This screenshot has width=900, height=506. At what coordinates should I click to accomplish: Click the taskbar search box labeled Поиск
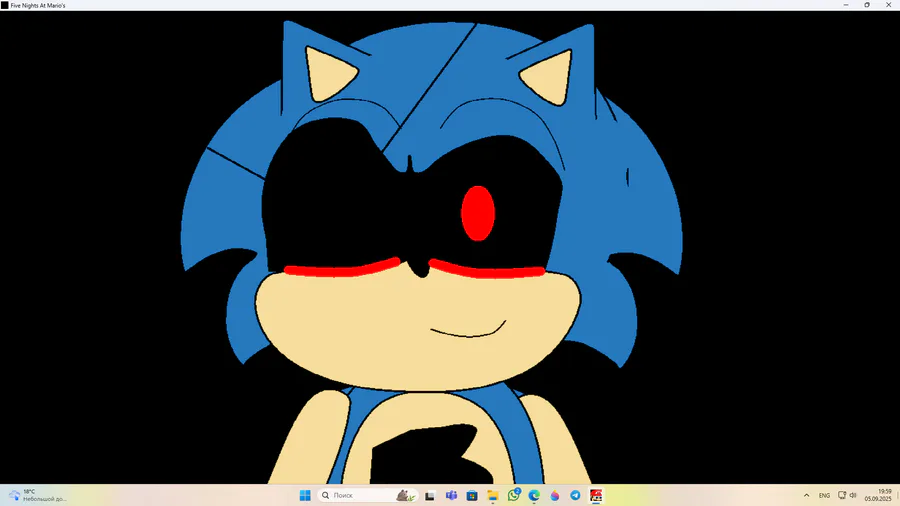(367, 495)
